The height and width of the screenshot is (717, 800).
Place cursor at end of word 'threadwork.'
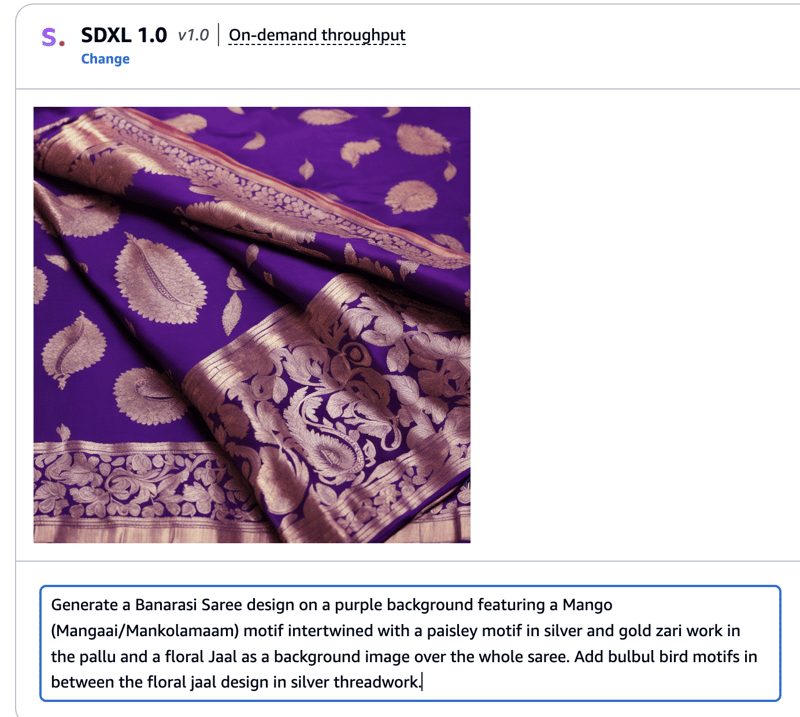pos(421,682)
